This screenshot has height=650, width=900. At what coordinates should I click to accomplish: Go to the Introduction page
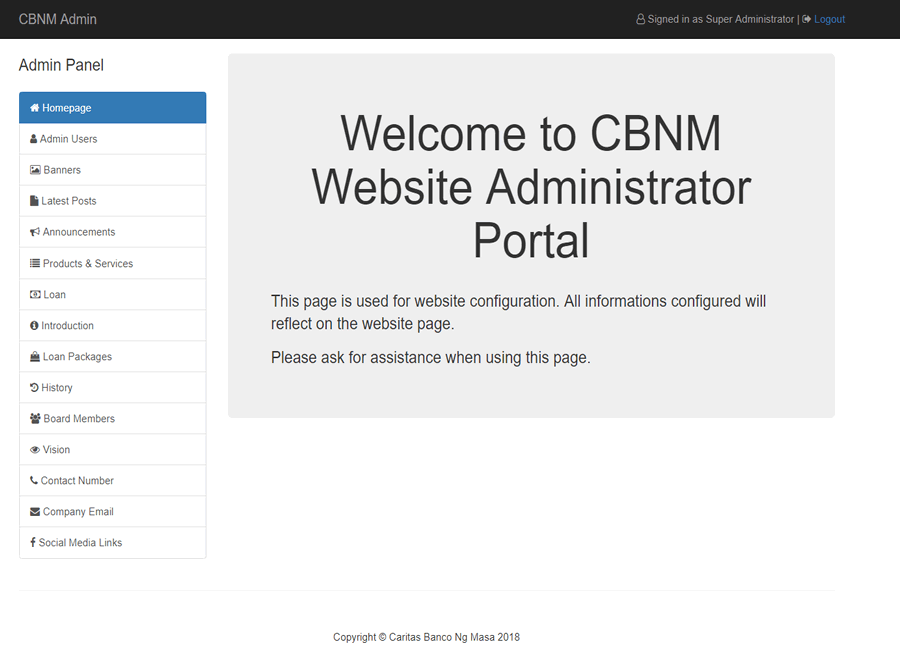point(67,326)
